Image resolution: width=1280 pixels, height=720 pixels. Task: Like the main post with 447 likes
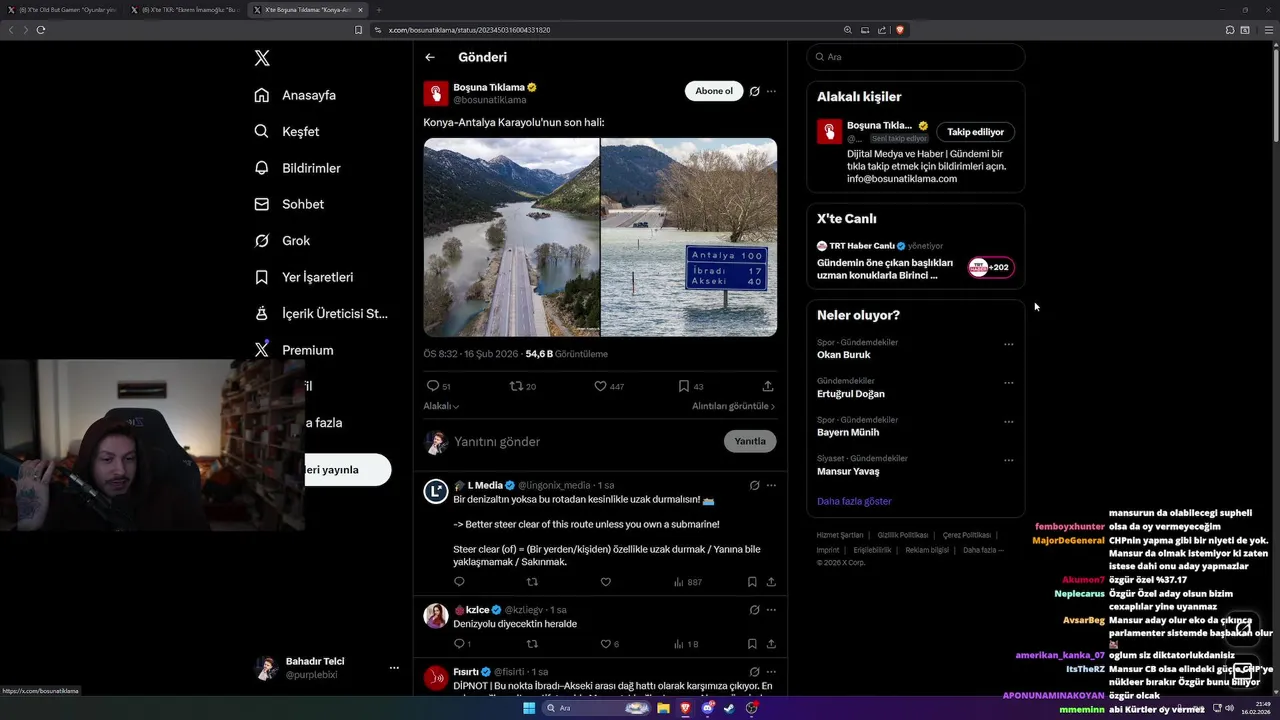[601, 386]
